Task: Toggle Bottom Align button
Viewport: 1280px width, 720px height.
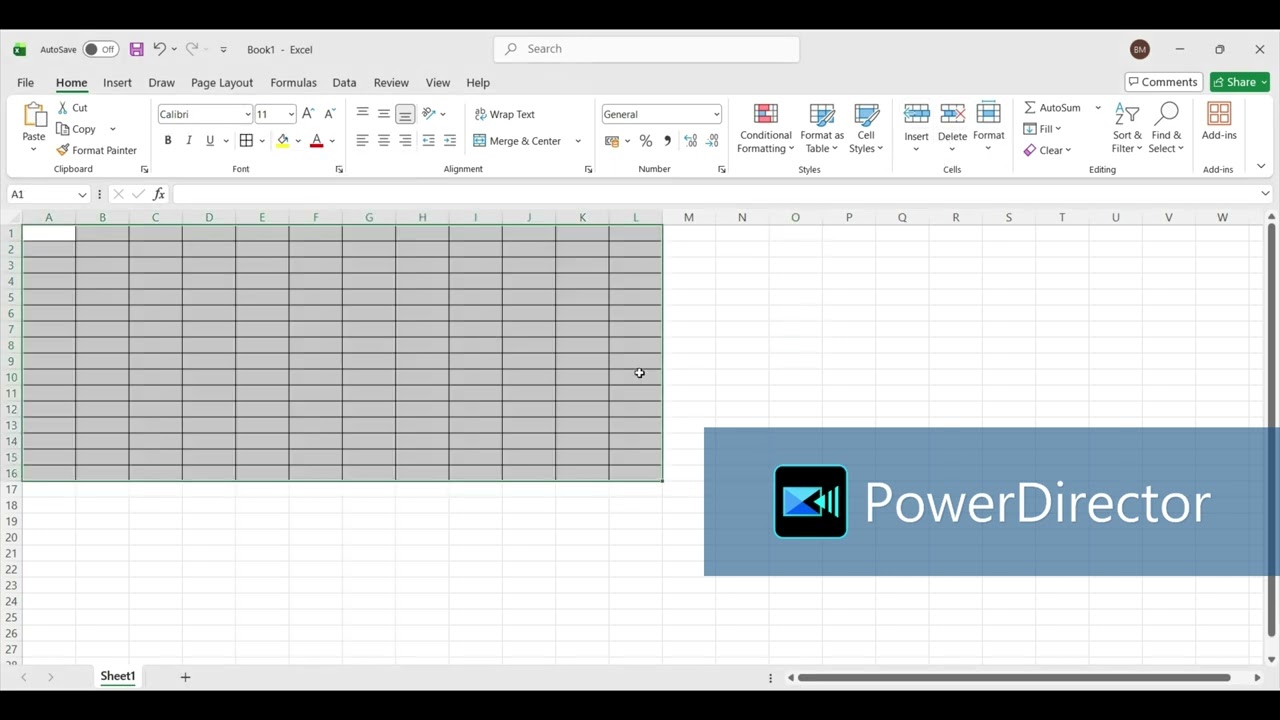Action: pyautogui.click(x=405, y=114)
